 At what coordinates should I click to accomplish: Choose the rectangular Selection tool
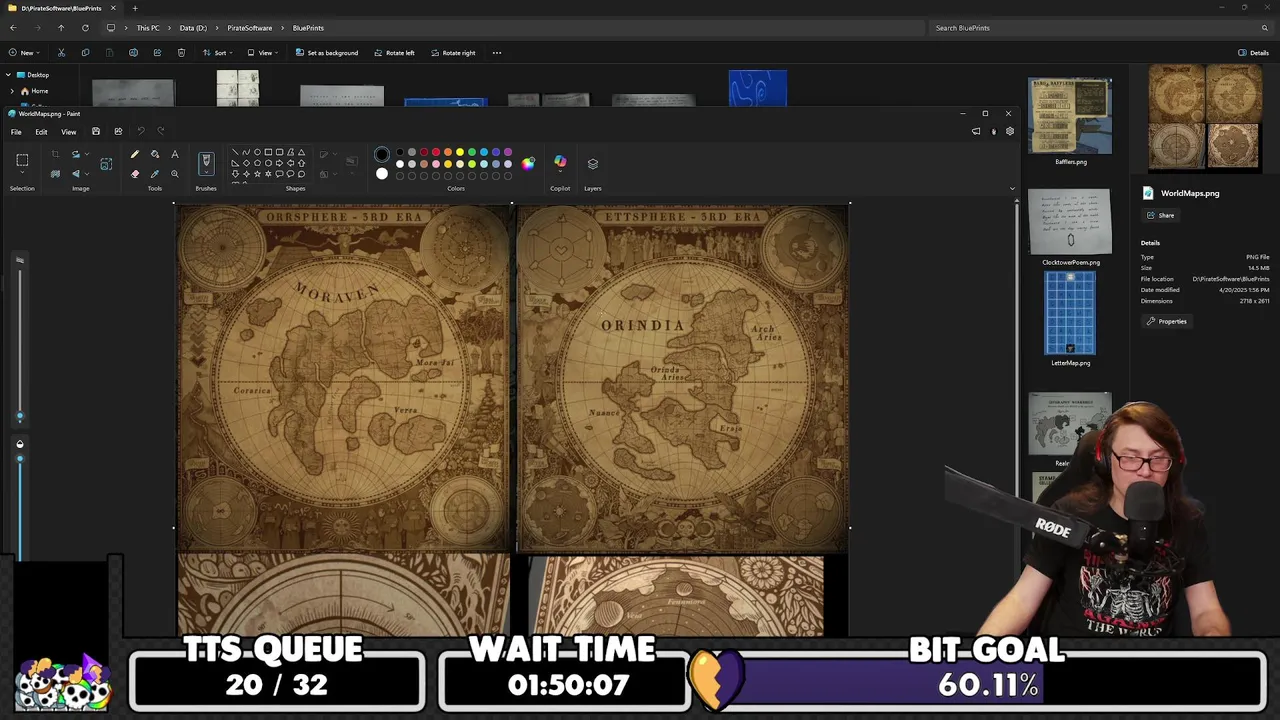tap(22, 160)
